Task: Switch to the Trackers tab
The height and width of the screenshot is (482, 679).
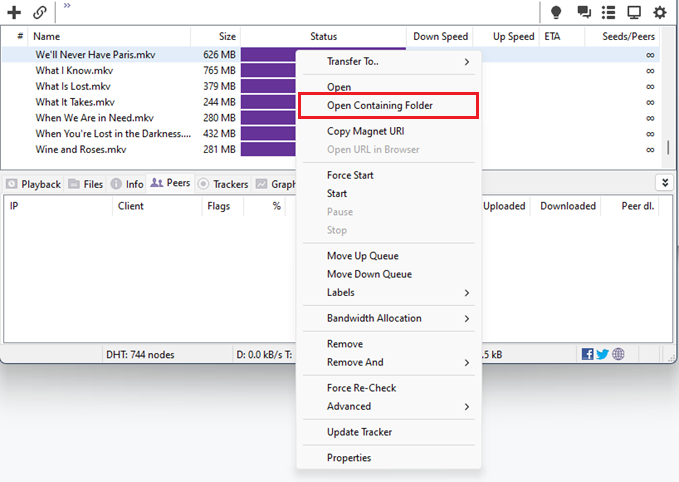Action: coord(223,184)
